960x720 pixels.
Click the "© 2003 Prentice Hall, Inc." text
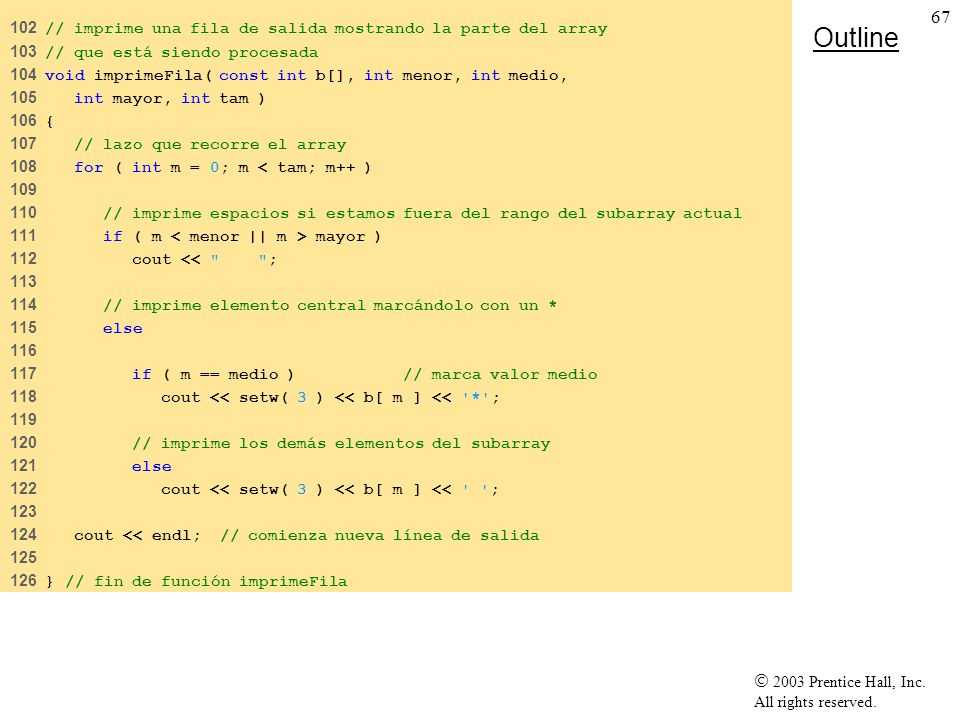(x=839, y=681)
